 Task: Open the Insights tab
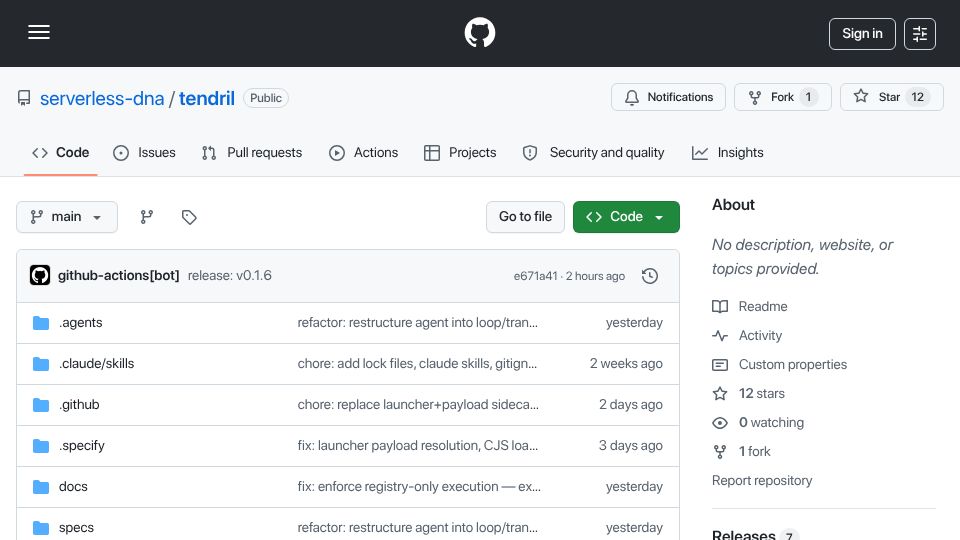coord(728,152)
